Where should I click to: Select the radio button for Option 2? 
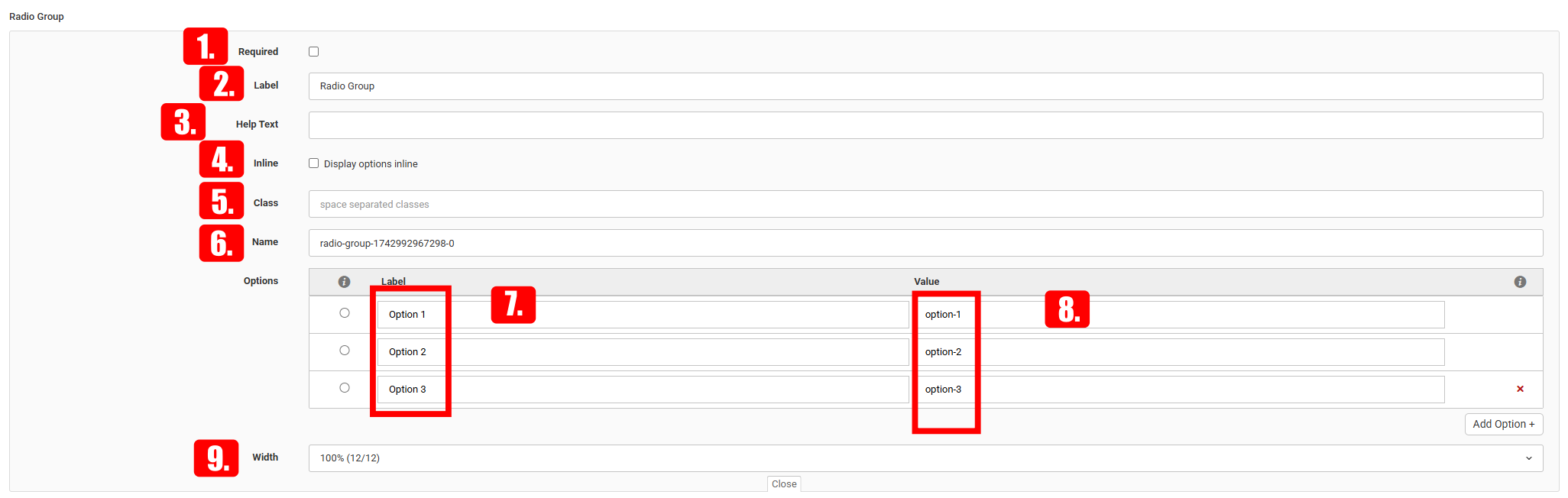pos(345,351)
